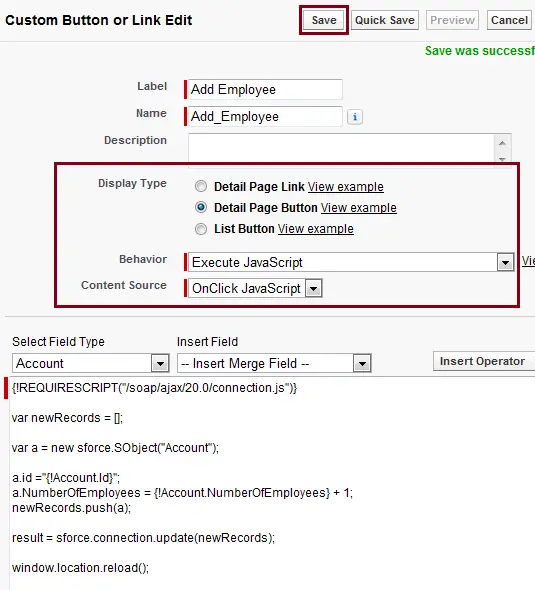535x590 pixels.
Task: Open View example for Detail Page Link
Action: (x=346, y=187)
